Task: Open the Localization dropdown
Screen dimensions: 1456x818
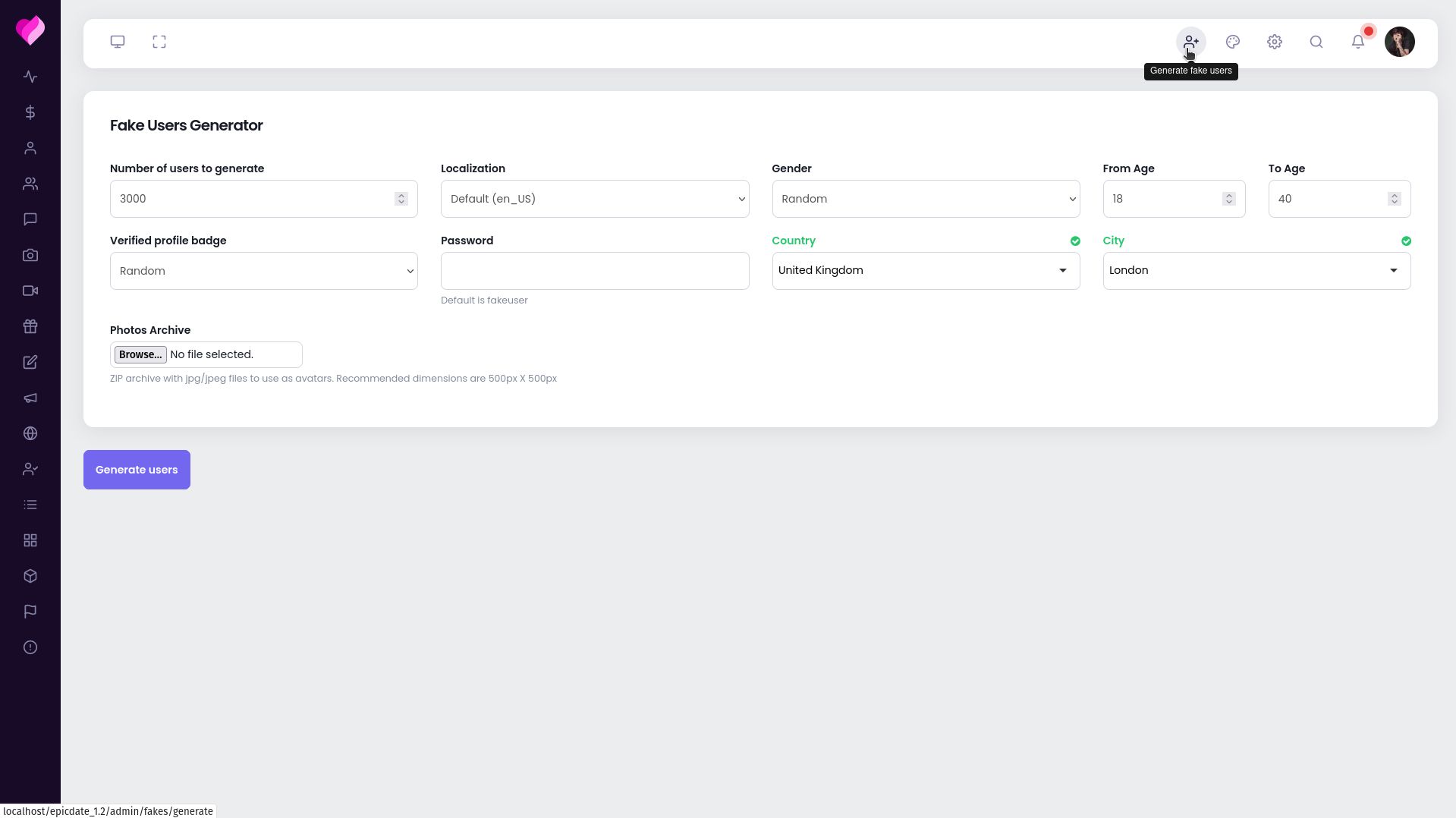Action: click(594, 199)
